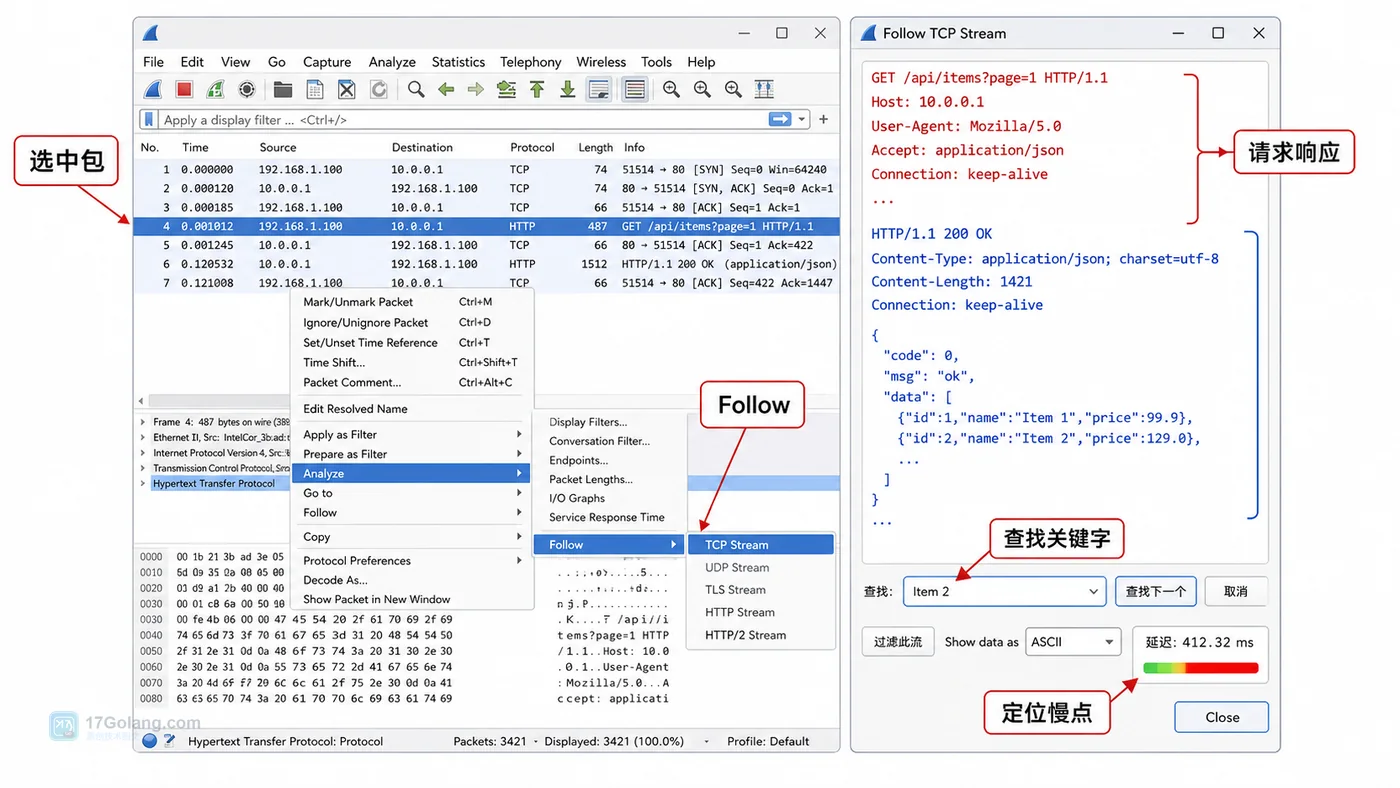The height and width of the screenshot is (788, 1400).
Task: Choose TLS Stream from Follow submenu
Action: 761,590
